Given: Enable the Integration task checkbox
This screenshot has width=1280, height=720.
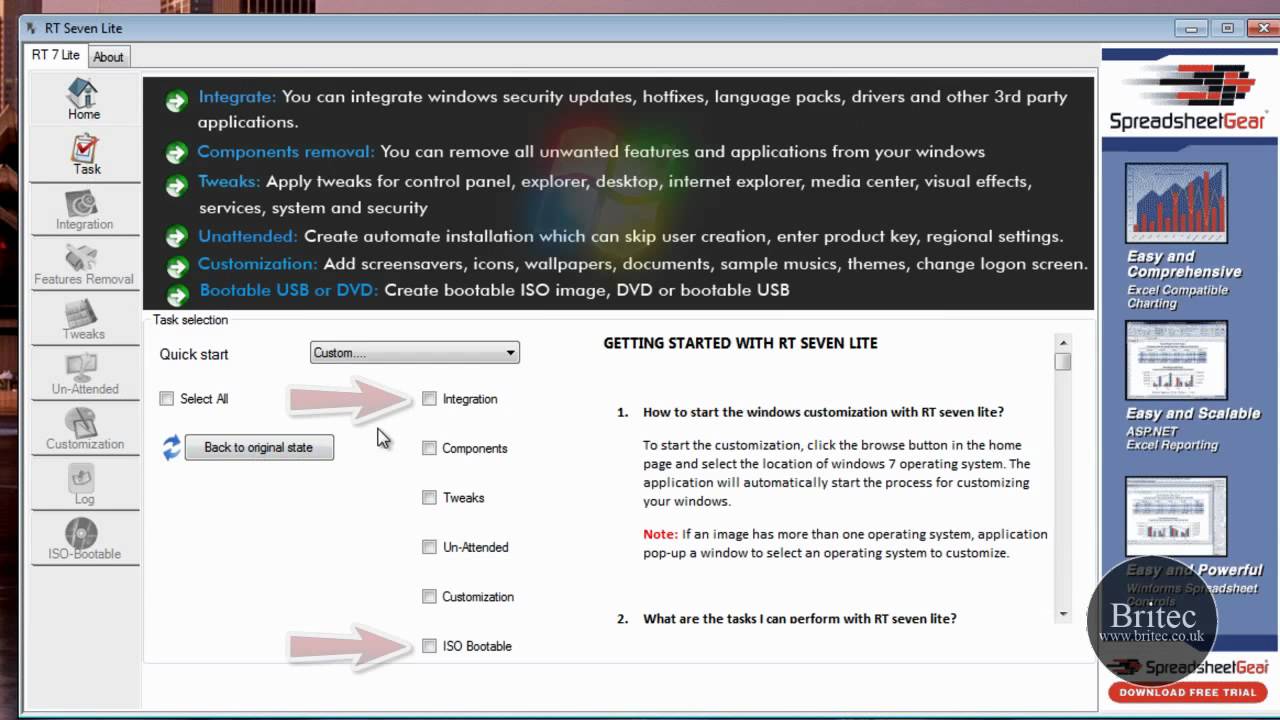Looking at the screenshot, I should click(429, 399).
